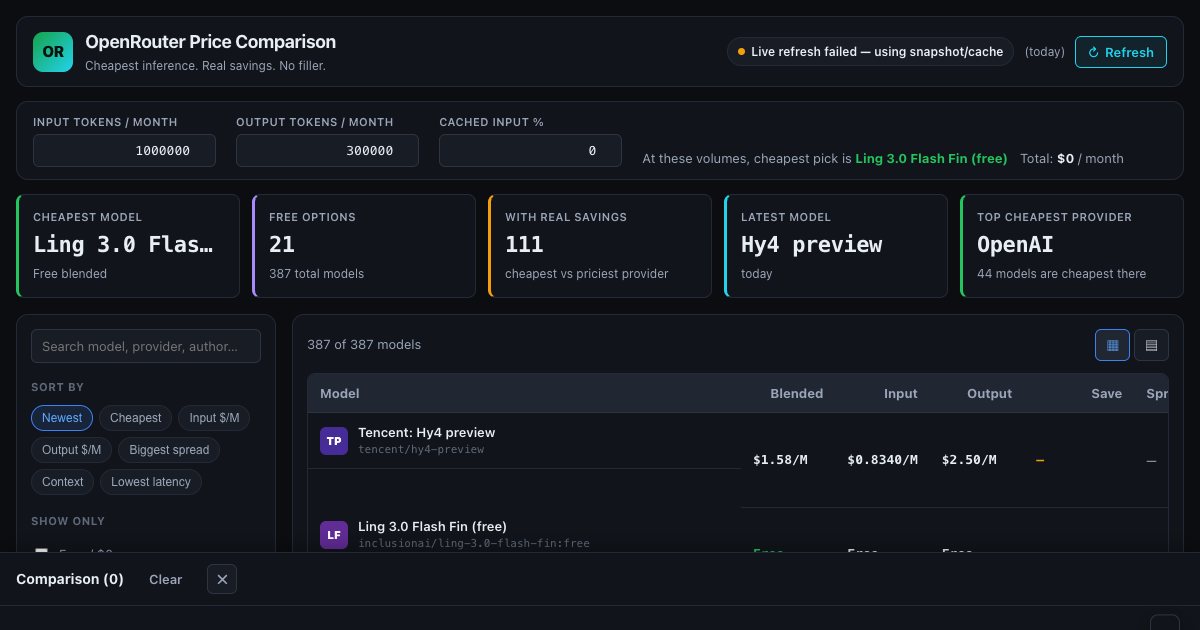Edit the input tokens per month field
Image resolution: width=1200 pixels, height=630 pixels.
coord(124,150)
